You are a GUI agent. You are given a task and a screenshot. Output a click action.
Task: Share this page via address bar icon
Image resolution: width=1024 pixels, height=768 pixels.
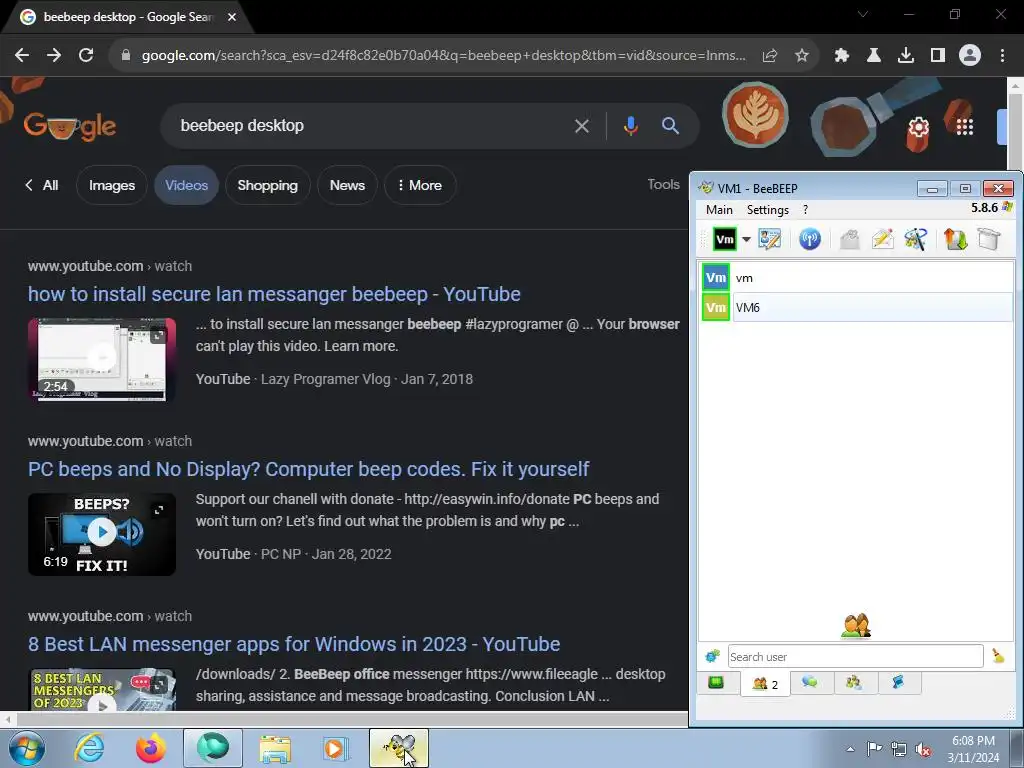(770, 56)
